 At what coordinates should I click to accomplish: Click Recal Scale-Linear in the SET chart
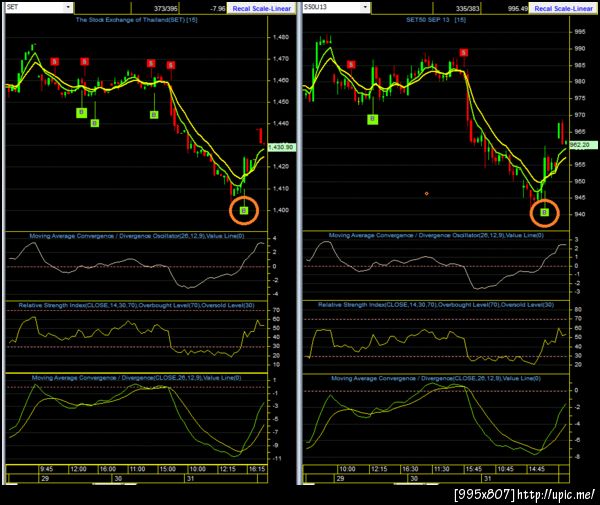pyautogui.click(x=261, y=8)
